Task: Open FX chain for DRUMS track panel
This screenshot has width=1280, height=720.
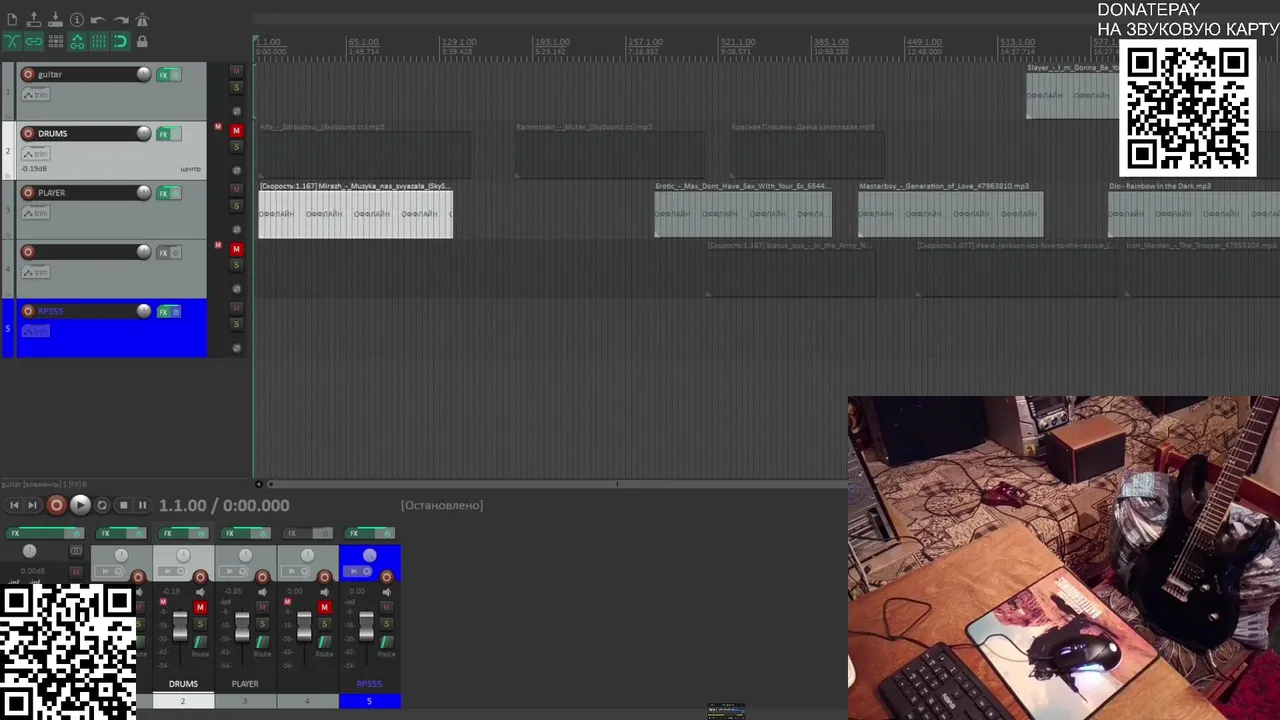Action: pos(163,134)
